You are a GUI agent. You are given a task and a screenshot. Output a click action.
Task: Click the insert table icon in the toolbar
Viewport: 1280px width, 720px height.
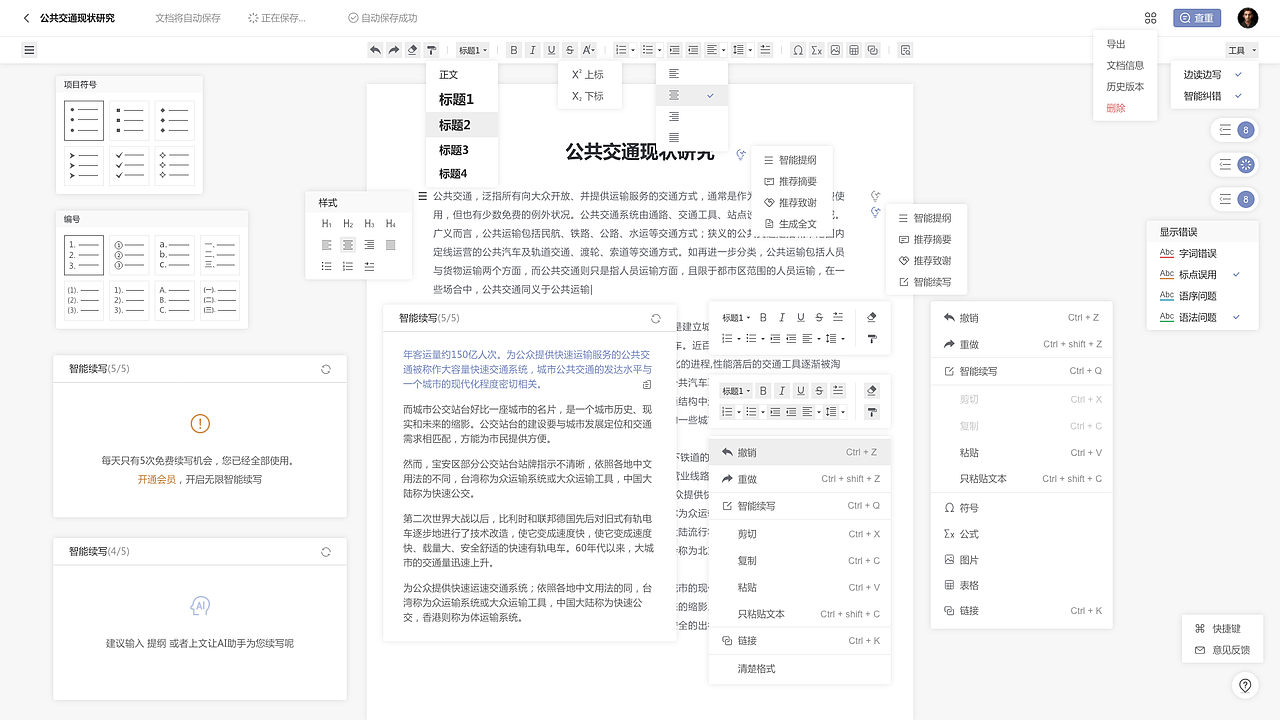pyautogui.click(x=852, y=49)
